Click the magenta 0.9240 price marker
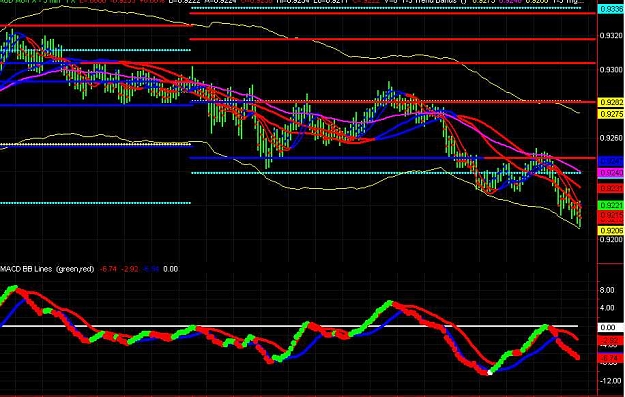 (611, 173)
